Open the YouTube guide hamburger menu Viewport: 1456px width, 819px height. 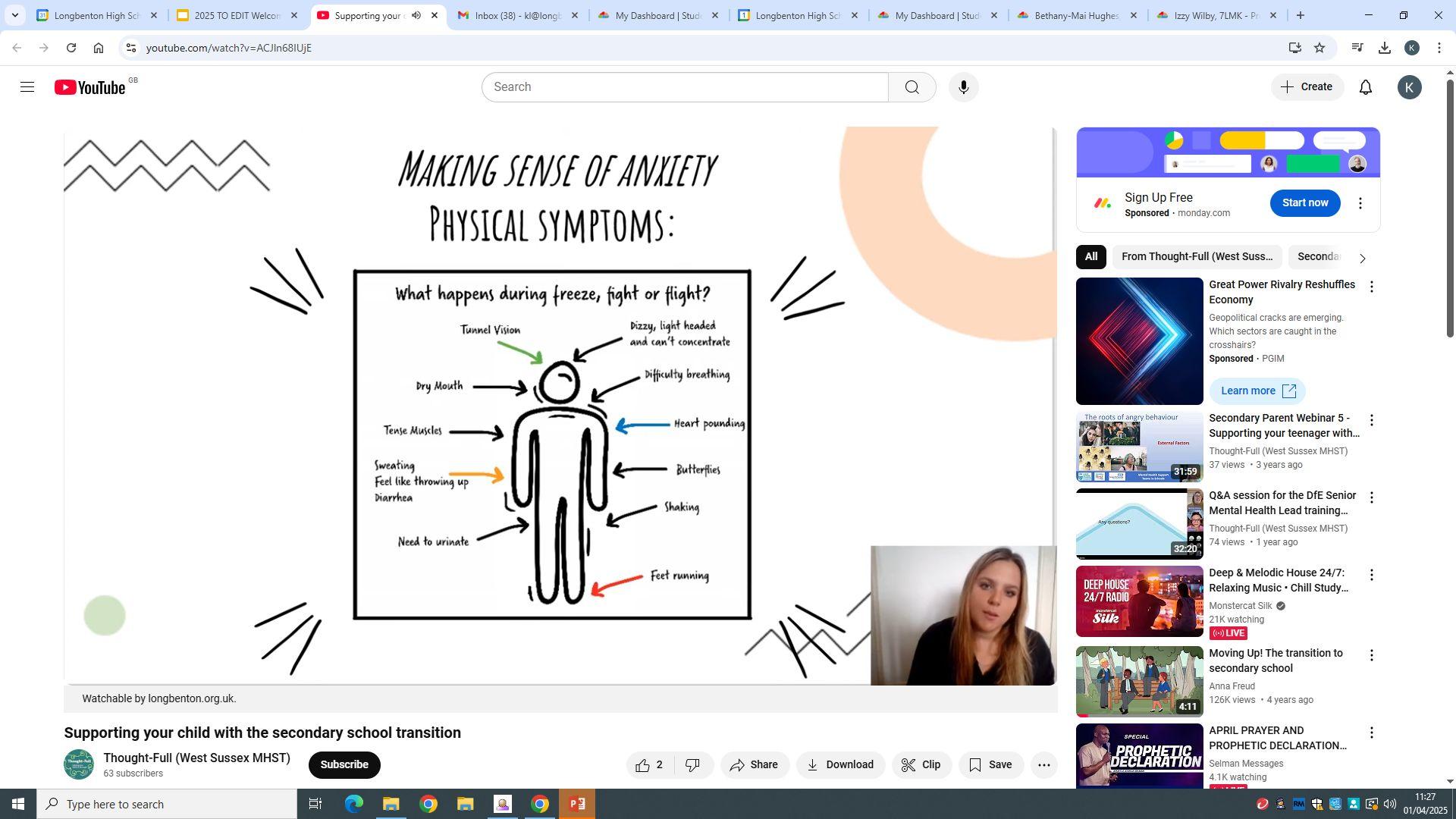(x=27, y=87)
